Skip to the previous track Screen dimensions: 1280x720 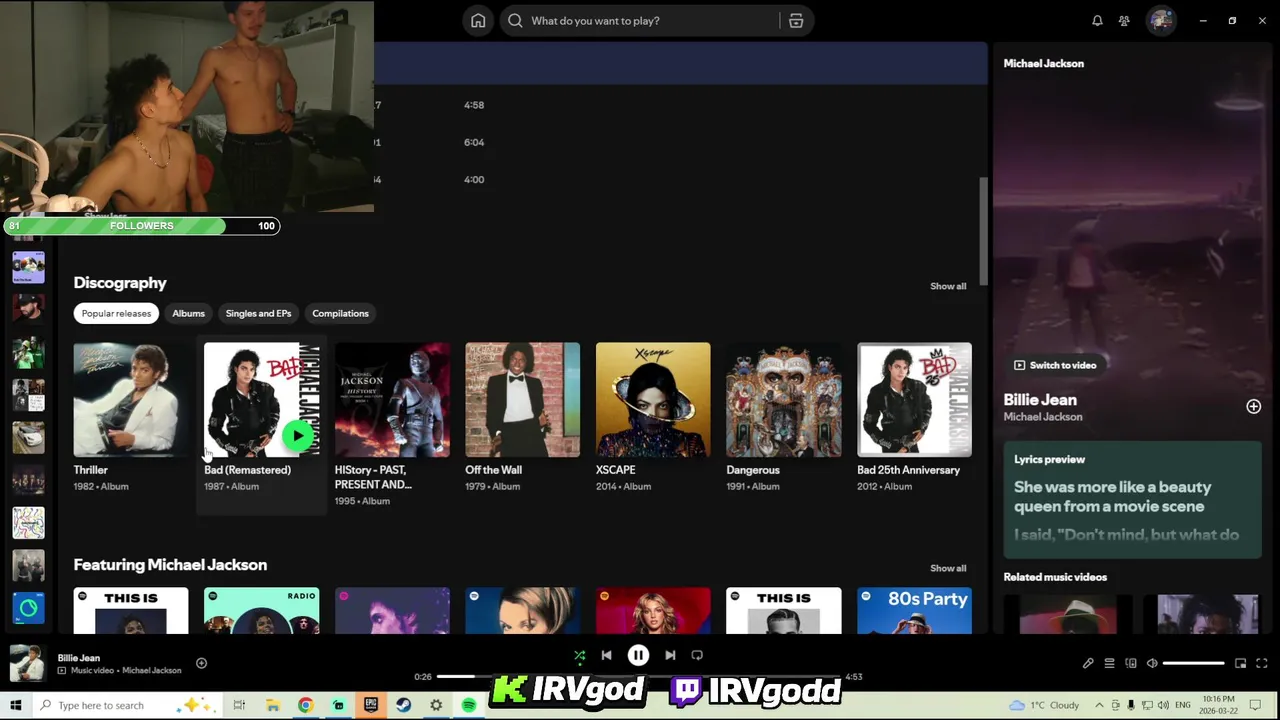(606, 656)
